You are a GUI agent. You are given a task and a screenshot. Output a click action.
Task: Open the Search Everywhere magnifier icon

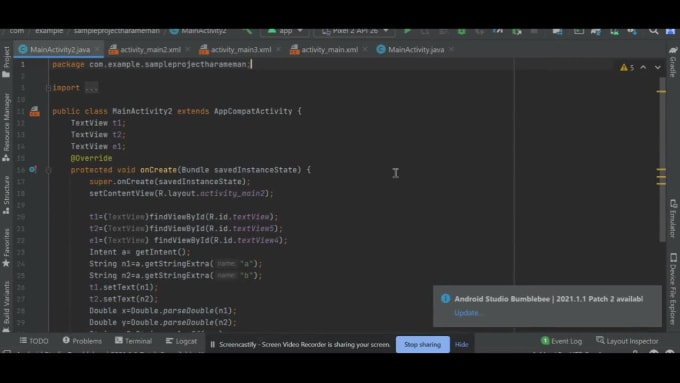coord(653,31)
